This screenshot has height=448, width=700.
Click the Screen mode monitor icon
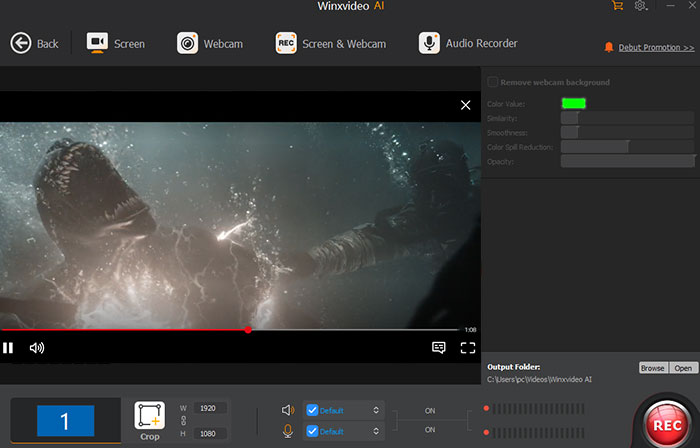[97, 43]
